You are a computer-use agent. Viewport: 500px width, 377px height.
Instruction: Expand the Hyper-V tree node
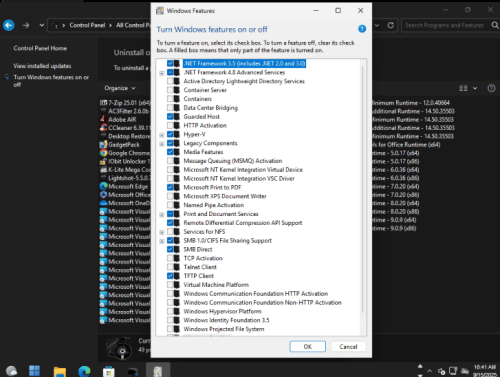162,135
